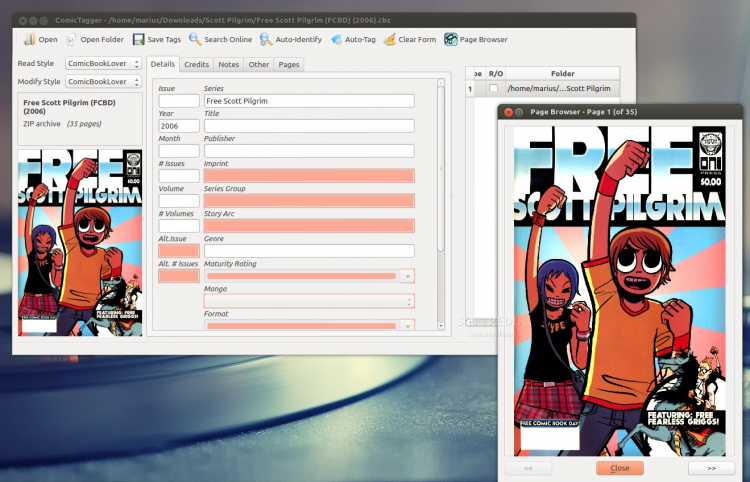This screenshot has width=750, height=482.
Task: Click the Alt.Issue input field
Action: coord(179,251)
